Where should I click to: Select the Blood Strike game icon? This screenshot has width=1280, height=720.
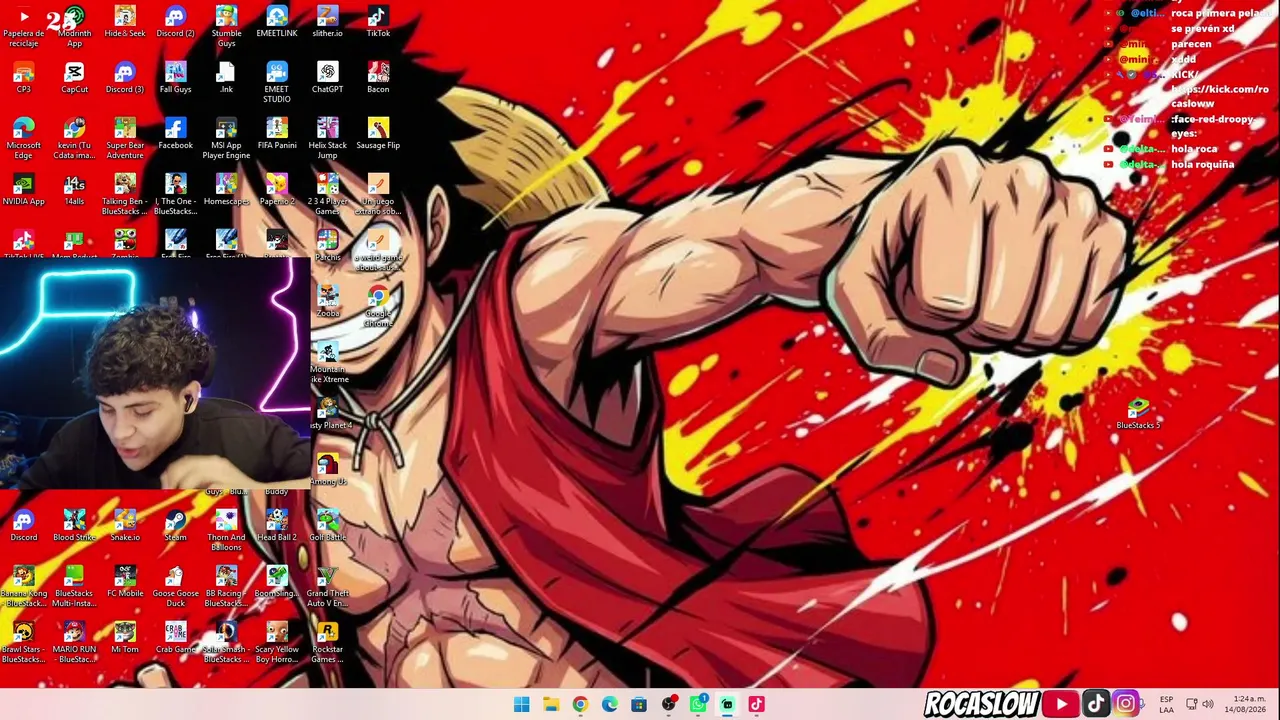(x=74, y=526)
